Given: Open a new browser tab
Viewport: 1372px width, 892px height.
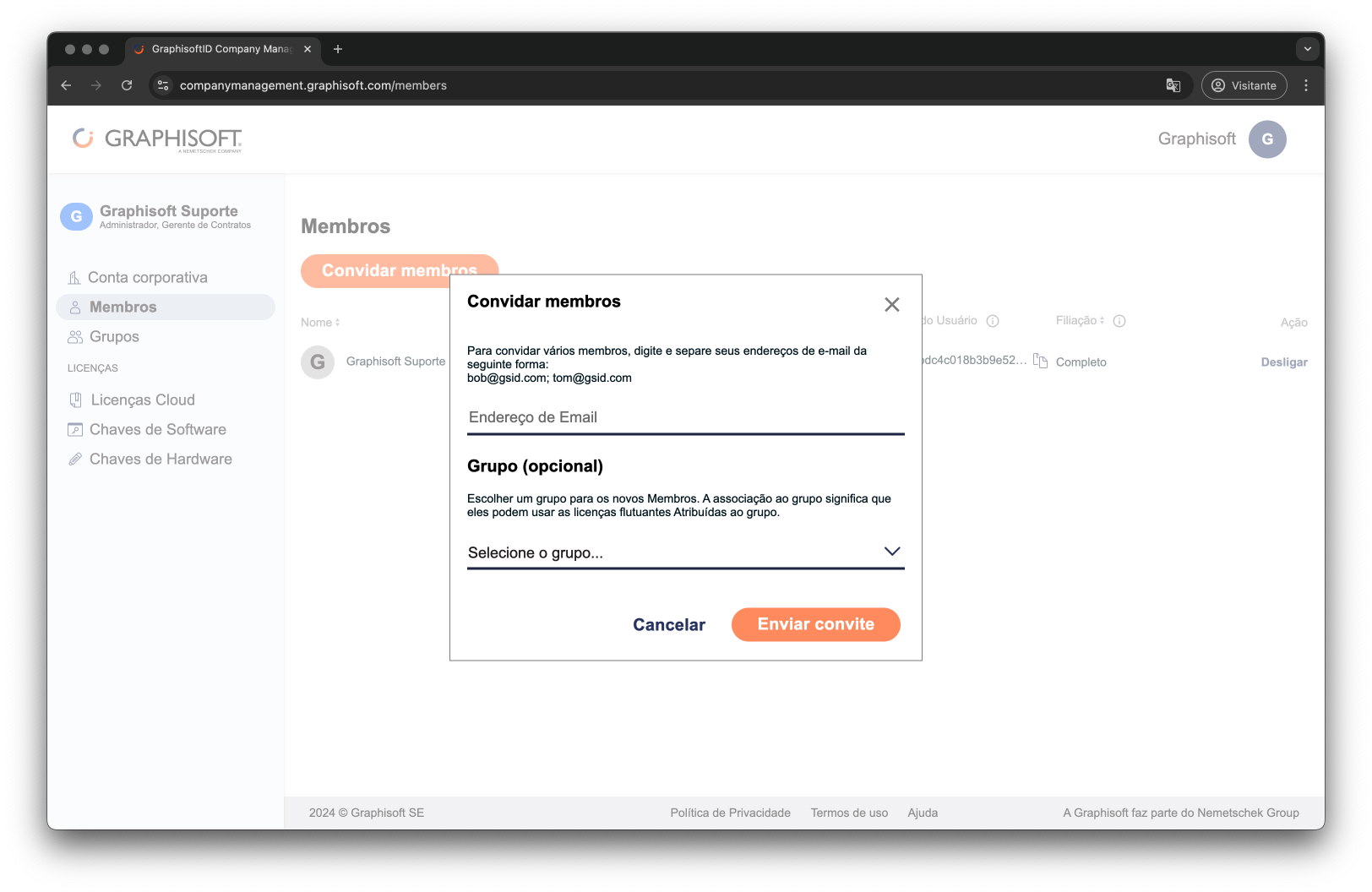Looking at the screenshot, I should 338,49.
